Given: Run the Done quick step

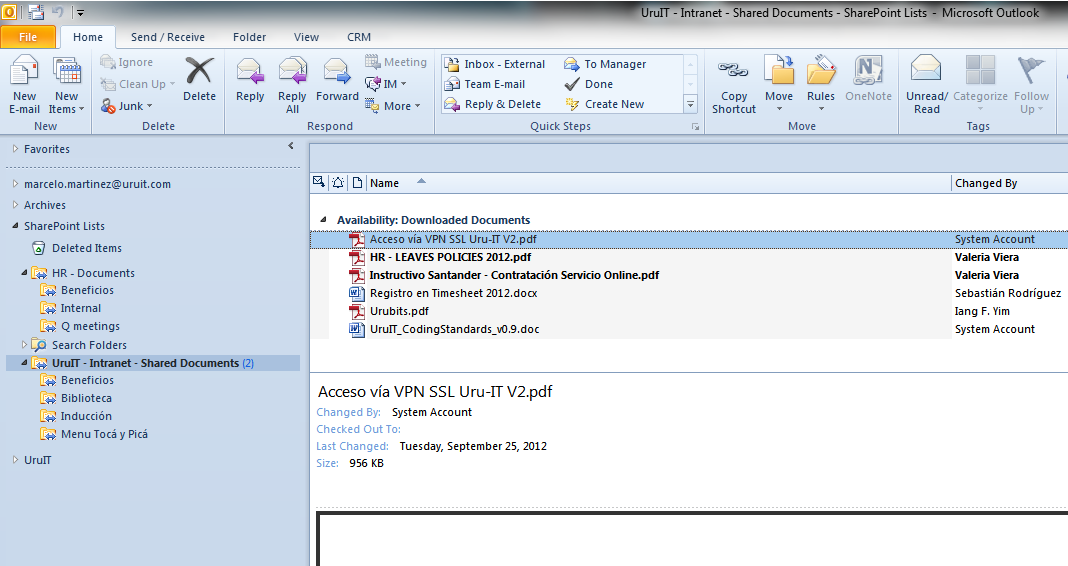Looking at the screenshot, I should pyautogui.click(x=588, y=84).
